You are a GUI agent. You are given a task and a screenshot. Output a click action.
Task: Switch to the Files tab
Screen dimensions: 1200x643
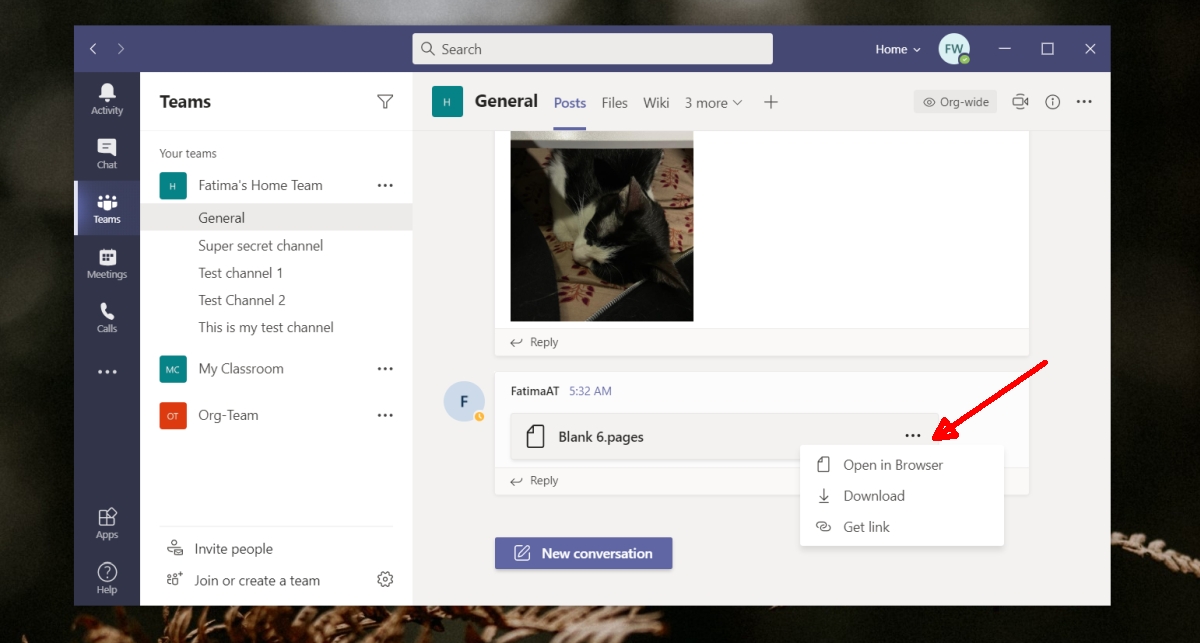[x=615, y=102]
